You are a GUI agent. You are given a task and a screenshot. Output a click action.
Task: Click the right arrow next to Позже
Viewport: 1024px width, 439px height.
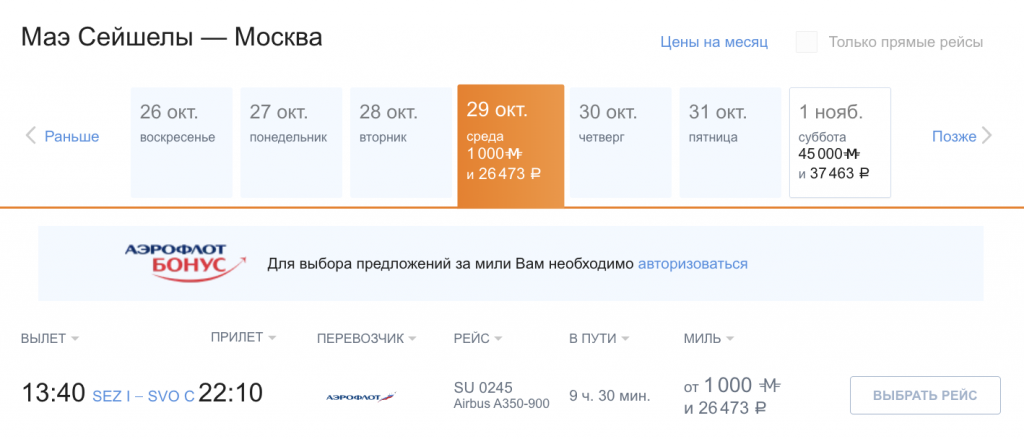pos(988,136)
